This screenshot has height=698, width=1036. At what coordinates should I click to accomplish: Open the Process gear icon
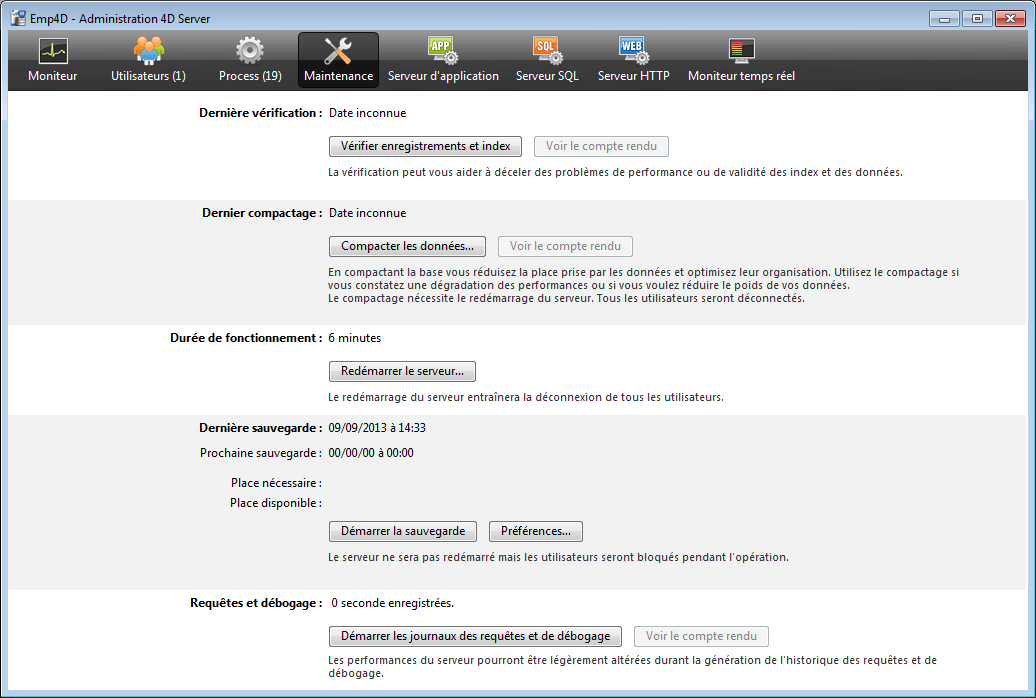(250, 51)
